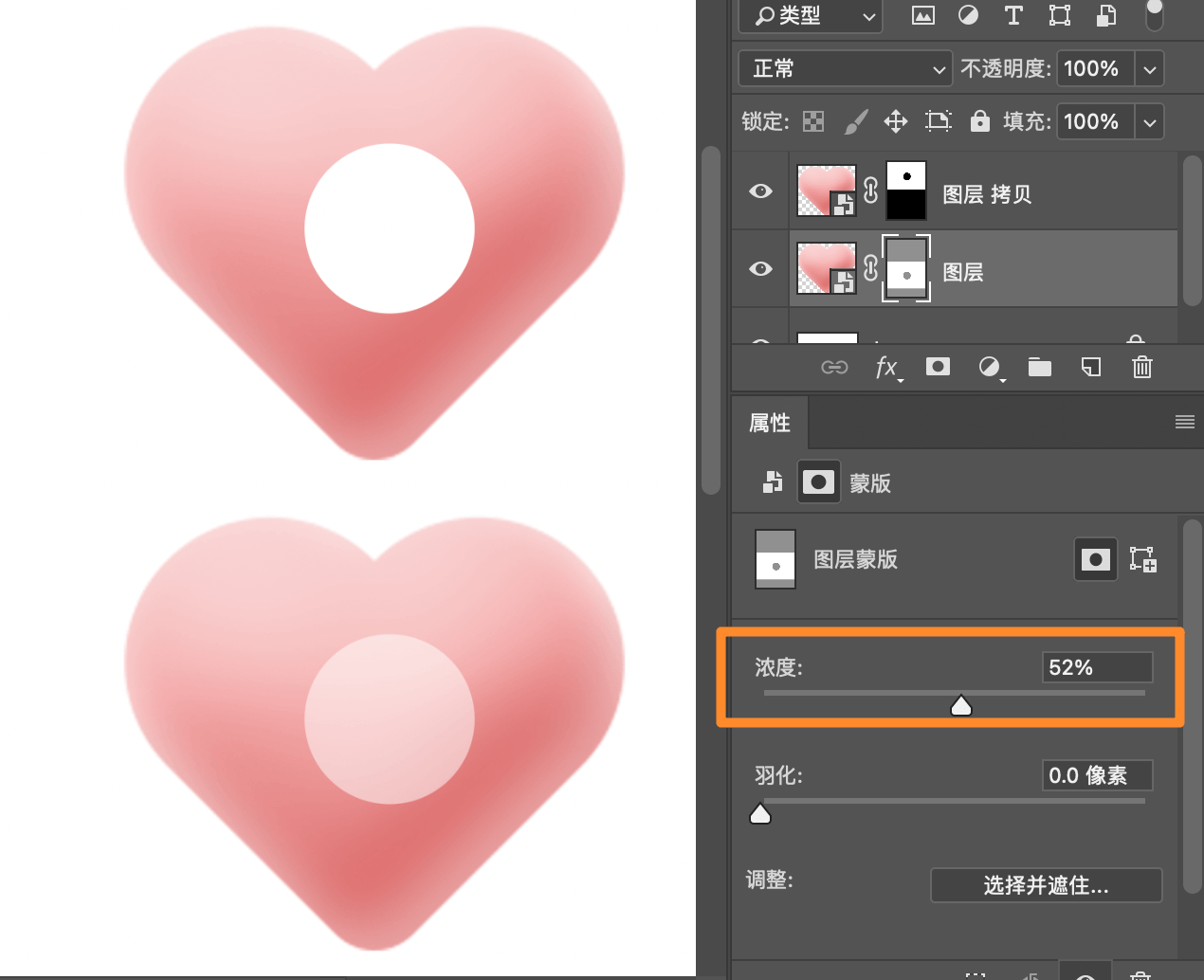Click the add layer mask icon
Screen dimensions: 1204x980
click(938, 367)
